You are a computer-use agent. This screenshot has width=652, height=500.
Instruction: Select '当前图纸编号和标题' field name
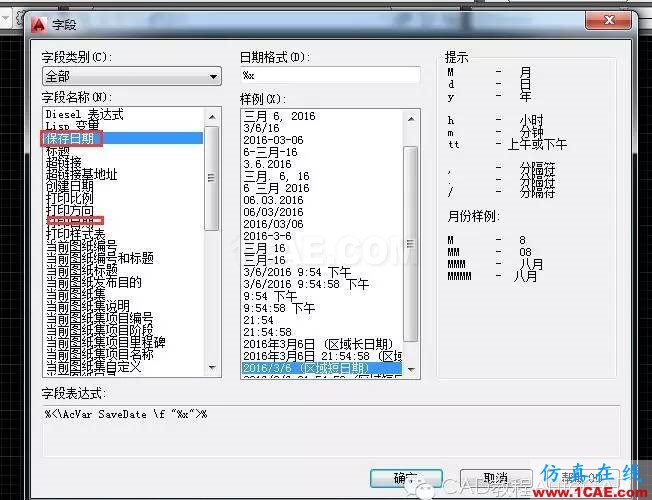(x=99, y=258)
